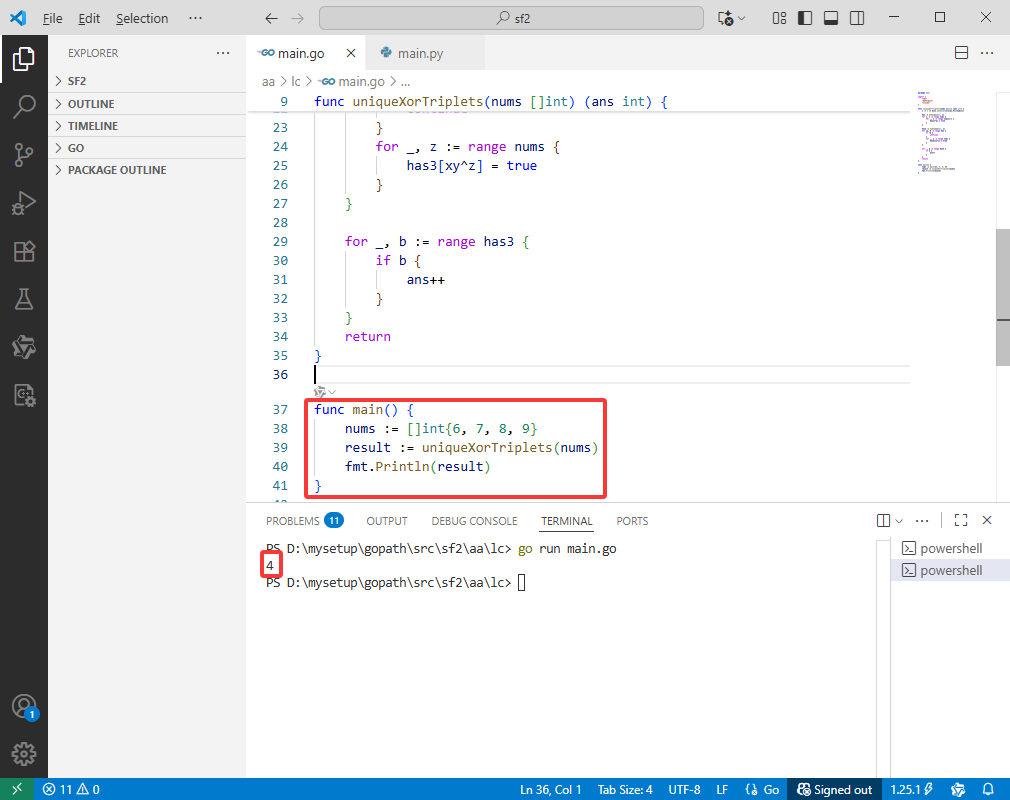
Task: Change Tab Size: 4 in status bar
Action: tap(625, 789)
